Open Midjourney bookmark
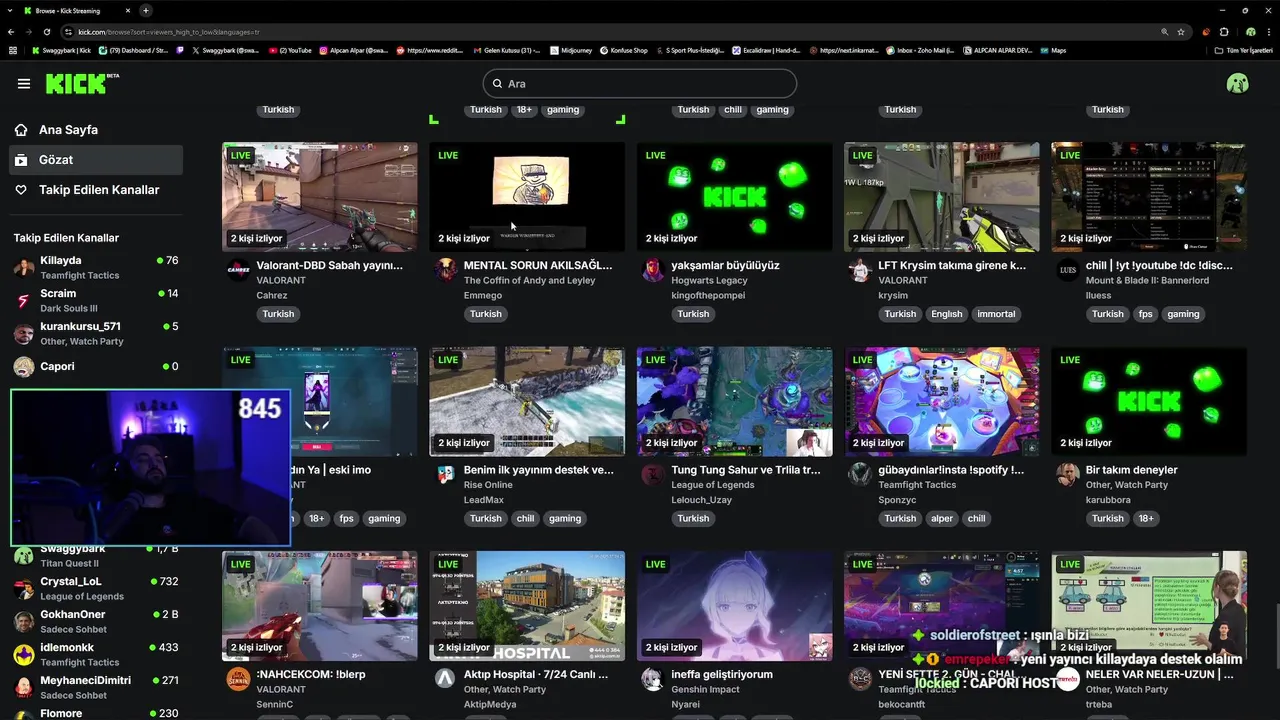 [570, 50]
